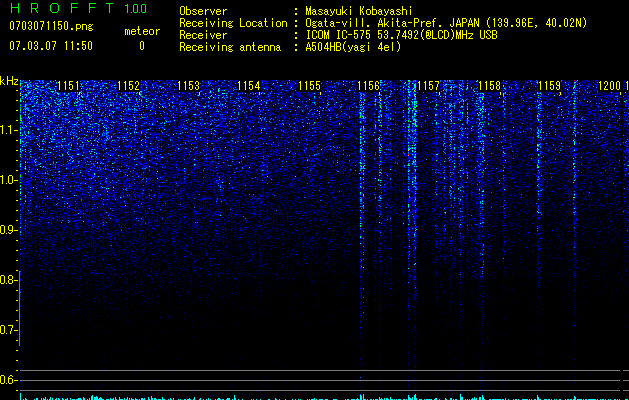
Task: Click the 0.6 kHz axis label
Action: pyautogui.click(x=7, y=380)
